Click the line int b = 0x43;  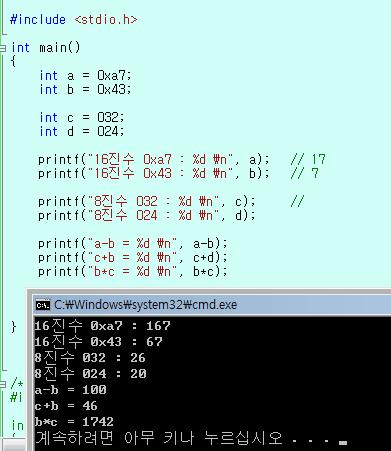85,90
